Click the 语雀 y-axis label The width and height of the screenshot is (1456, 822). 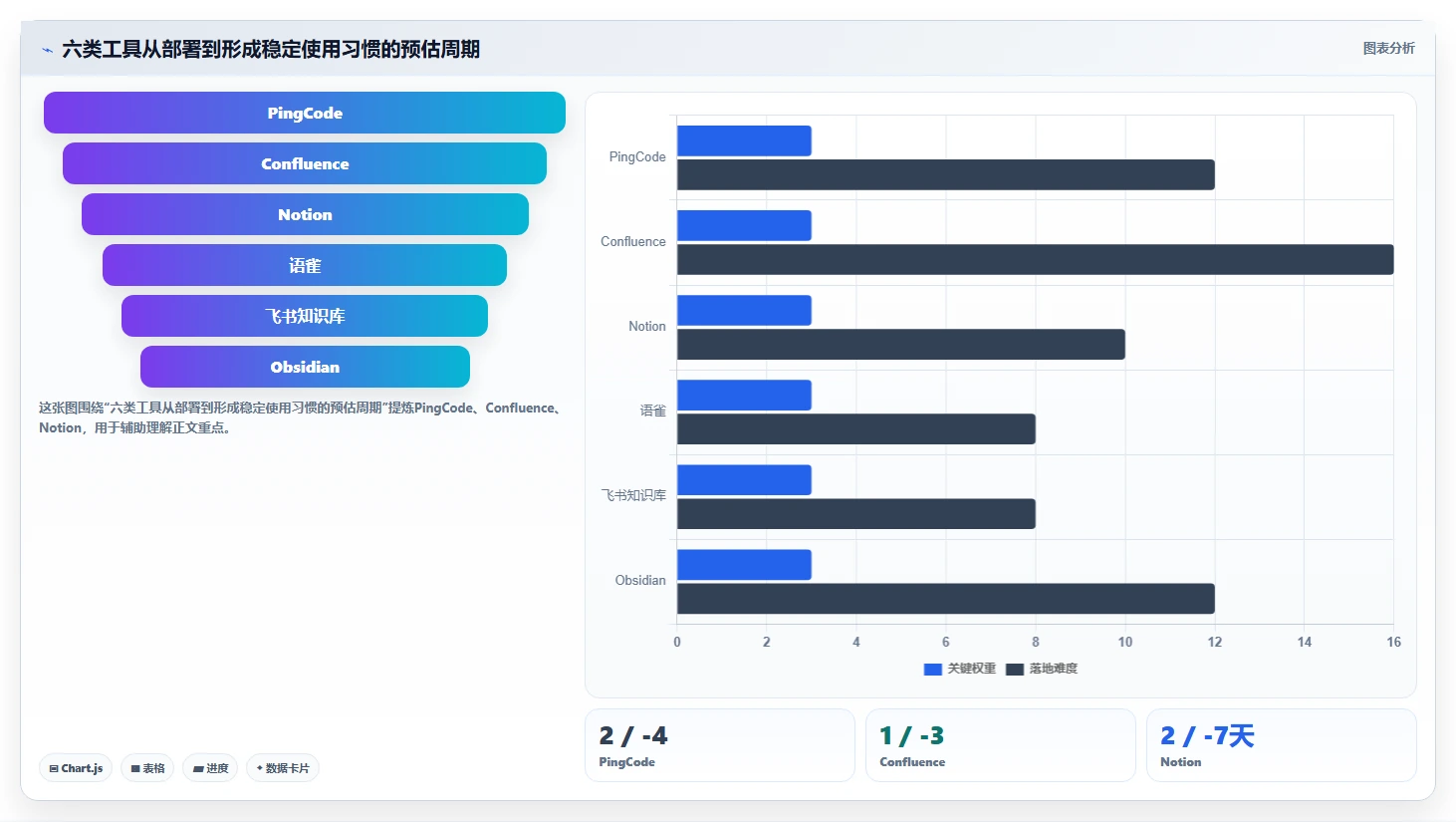coord(653,411)
